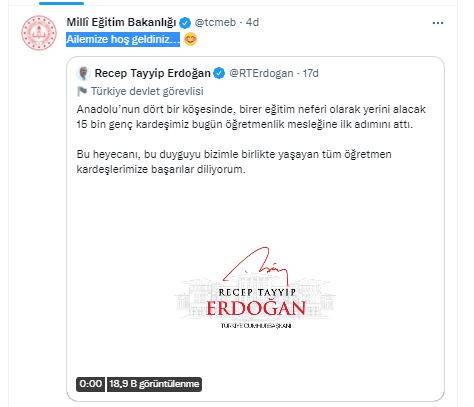Click the Türkiye devlet görevlisi label
The image size is (474, 407).
[x=147, y=91]
